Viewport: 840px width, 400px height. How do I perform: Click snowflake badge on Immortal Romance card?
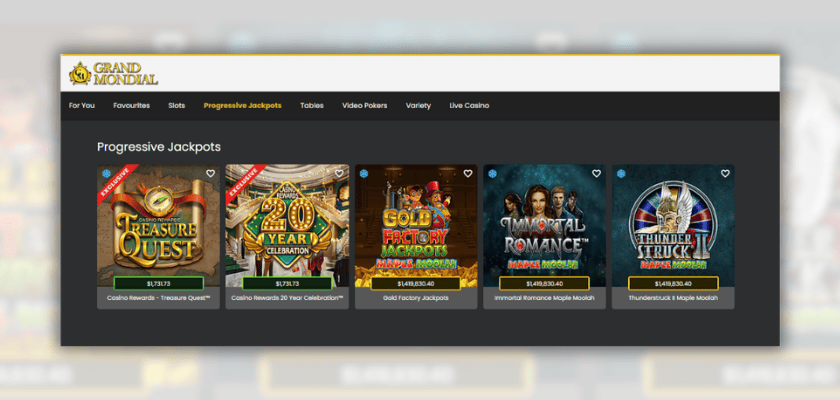(492, 173)
